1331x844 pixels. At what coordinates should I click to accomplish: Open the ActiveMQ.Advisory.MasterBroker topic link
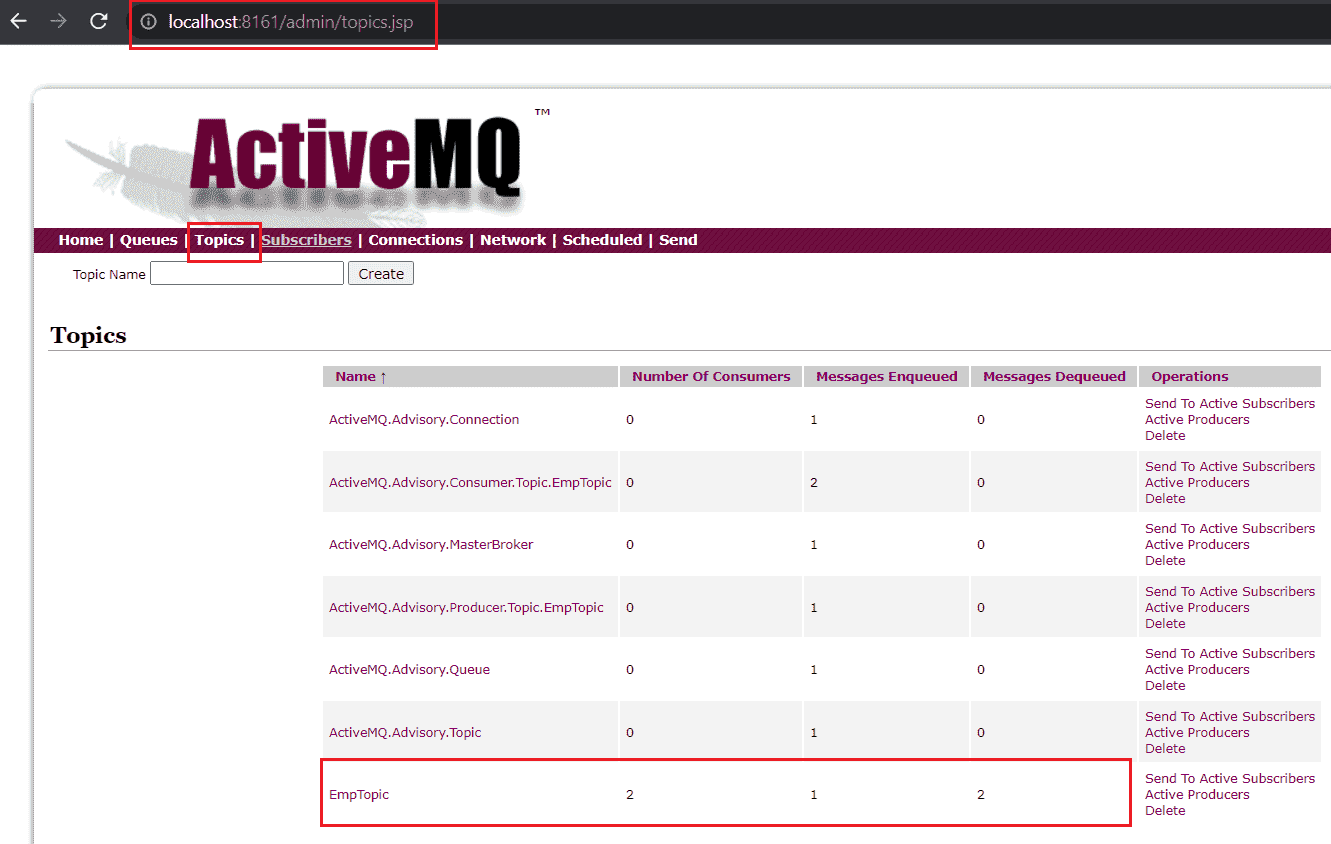[431, 545]
